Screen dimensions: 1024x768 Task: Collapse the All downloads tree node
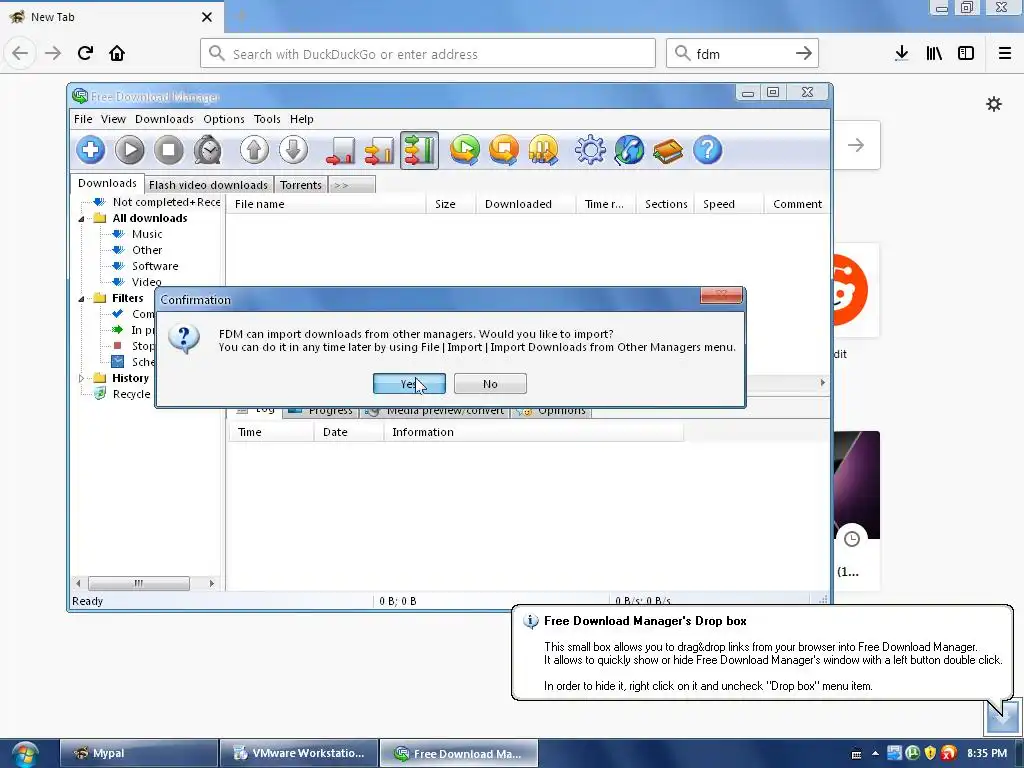82,219
